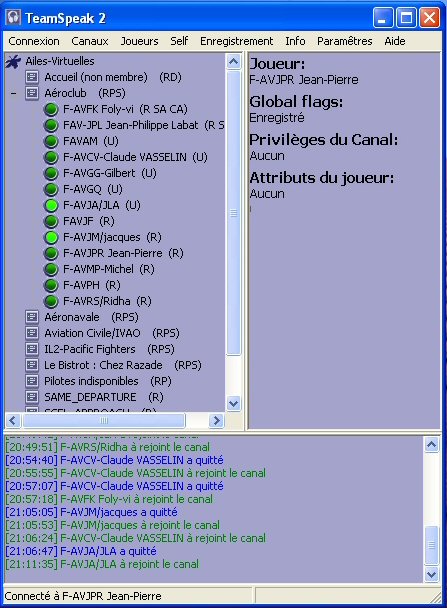Click the Aéronavale channel icon
This screenshot has width=447, height=608.
click(32, 317)
